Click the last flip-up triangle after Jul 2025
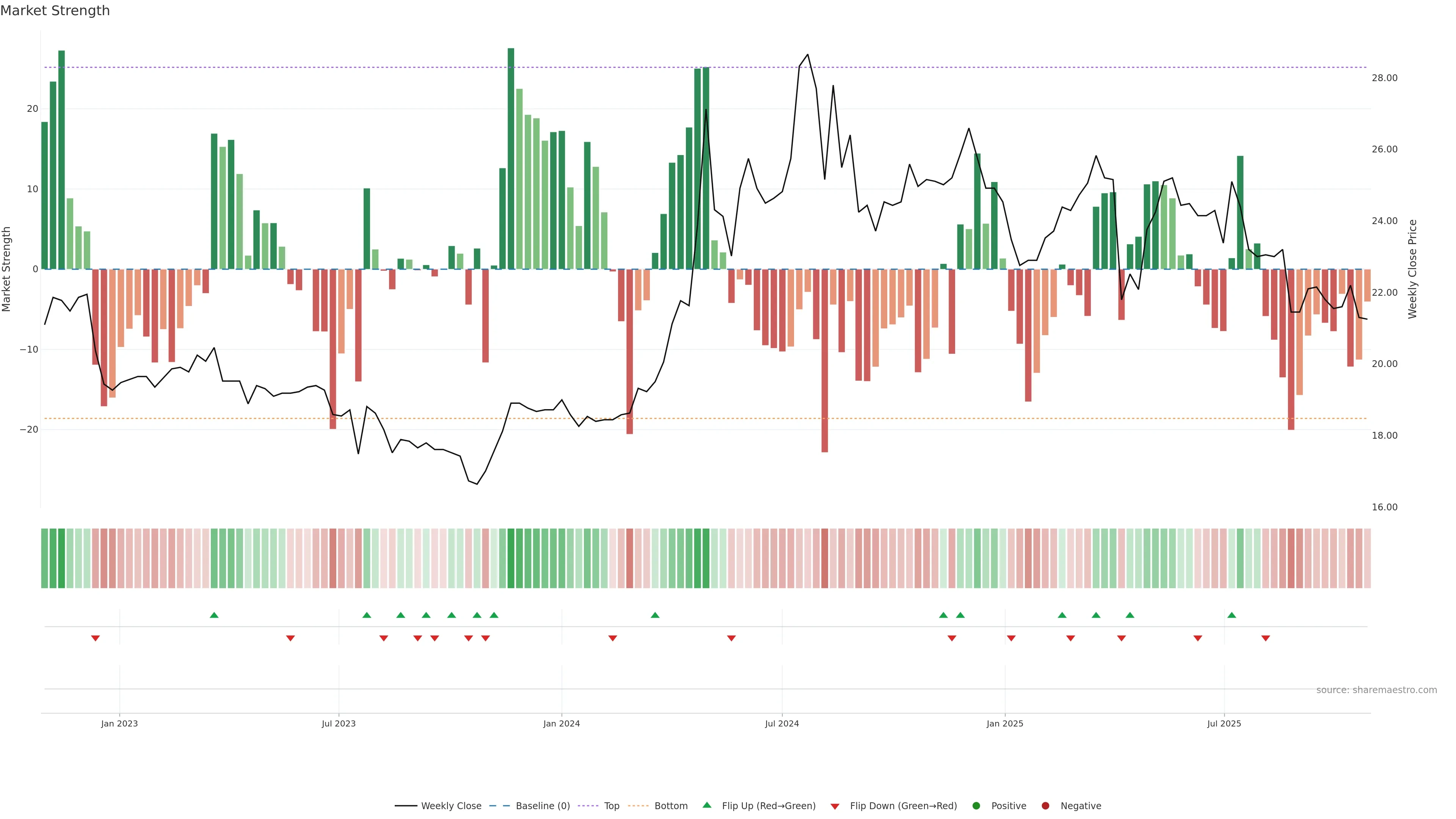1456x819 pixels. tap(1232, 615)
